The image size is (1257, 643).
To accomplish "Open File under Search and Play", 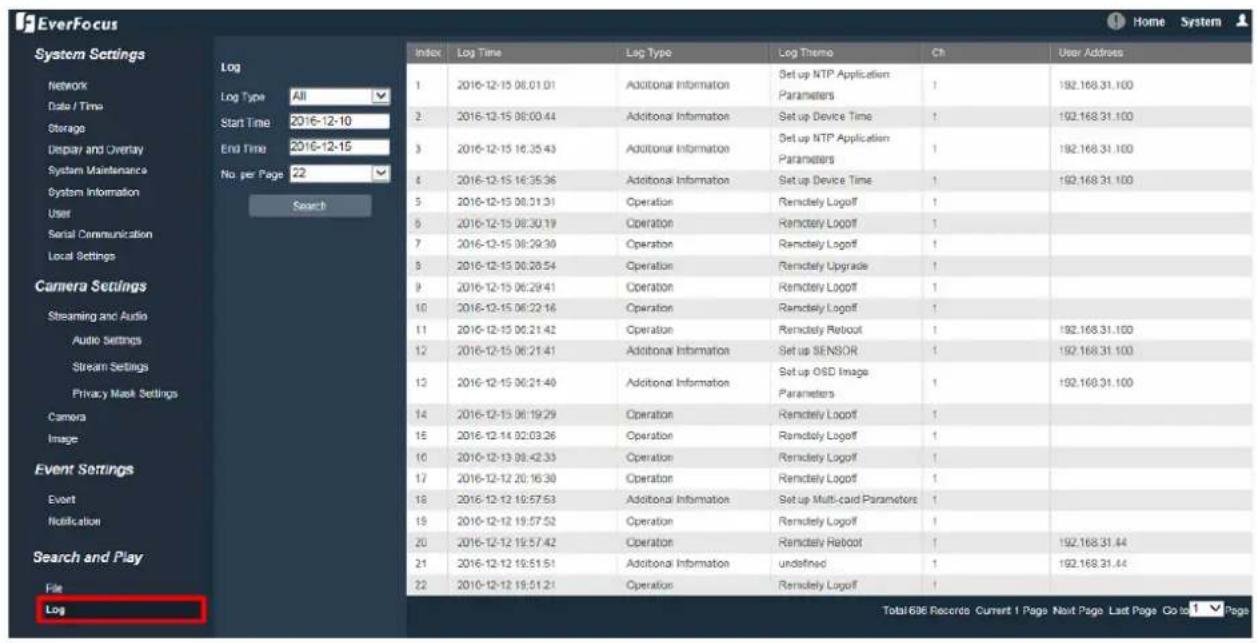I will click(x=54, y=588).
